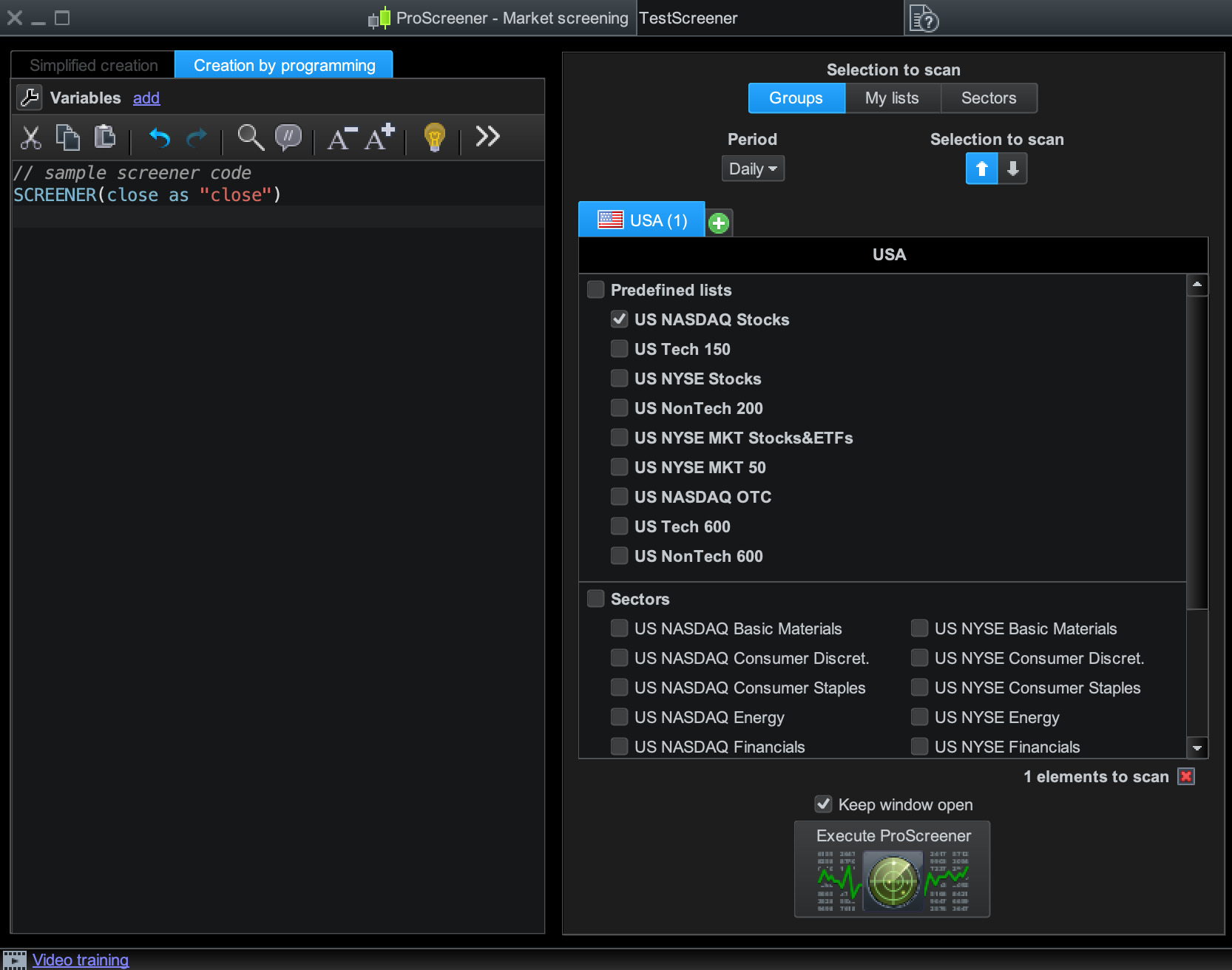
Task: Toggle Keep window open checkbox
Action: pyautogui.click(x=823, y=804)
